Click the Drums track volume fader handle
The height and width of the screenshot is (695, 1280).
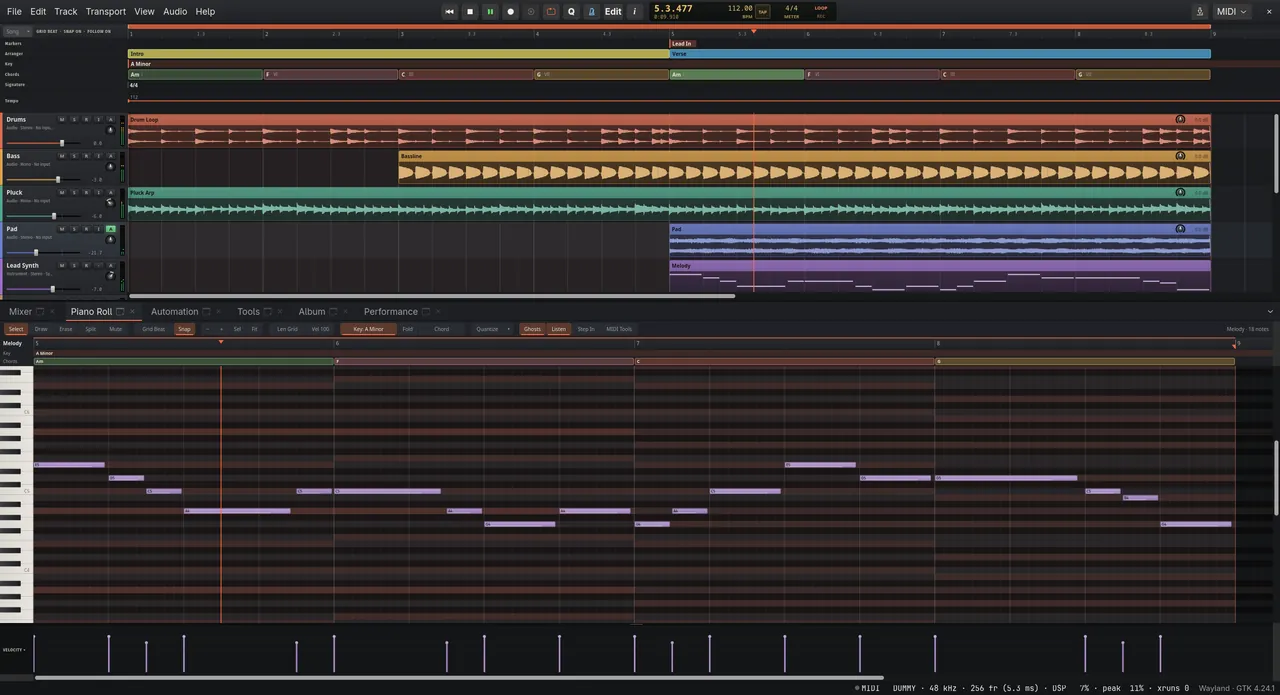(x=62, y=143)
